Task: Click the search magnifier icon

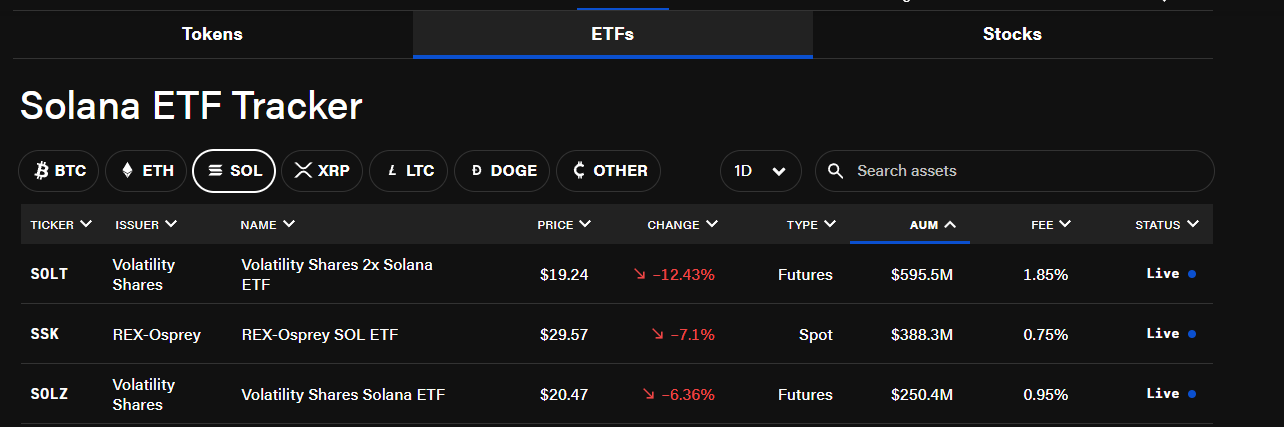Action: 837,171
